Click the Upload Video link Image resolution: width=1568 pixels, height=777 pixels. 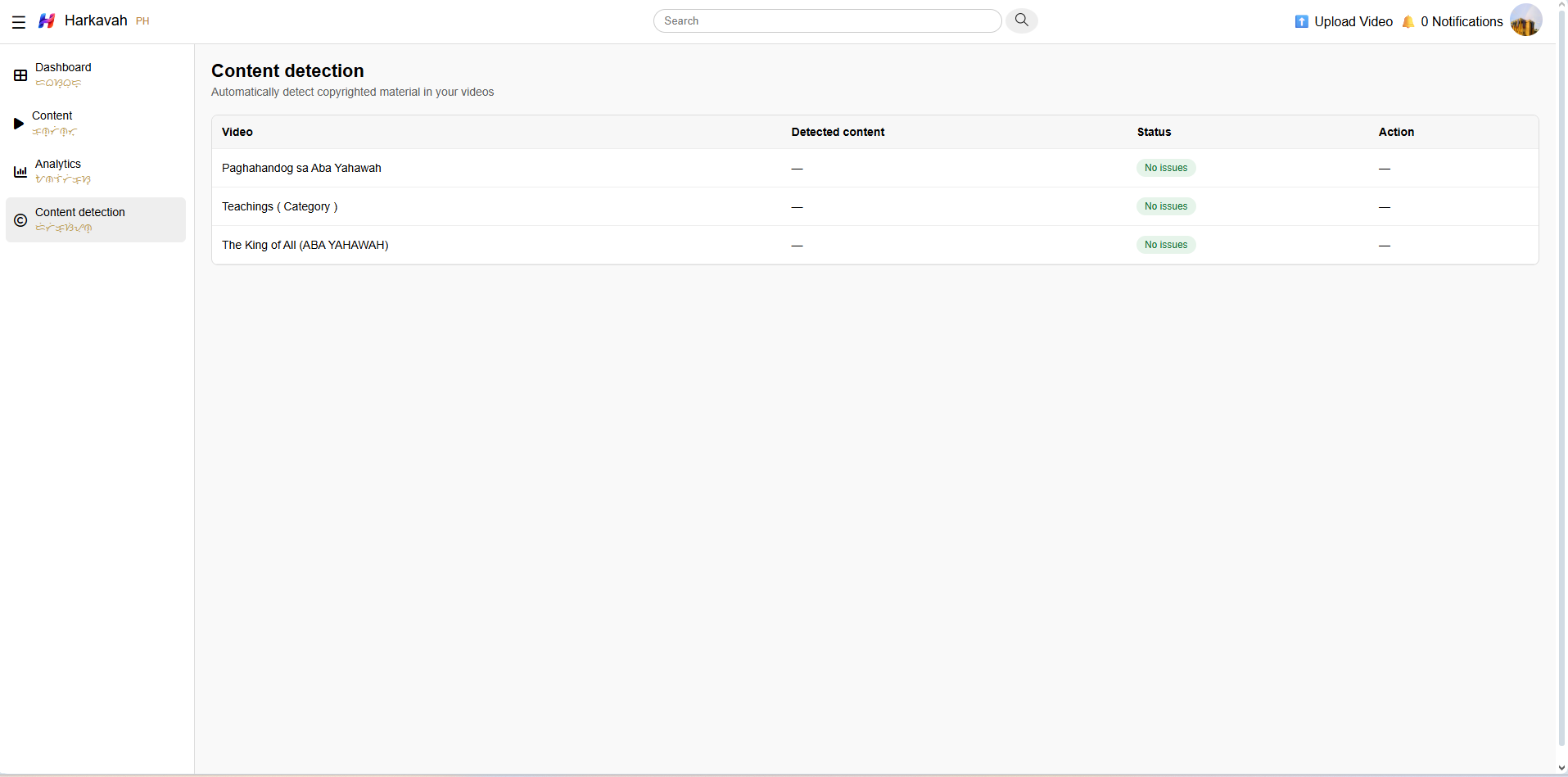pos(1353,22)
